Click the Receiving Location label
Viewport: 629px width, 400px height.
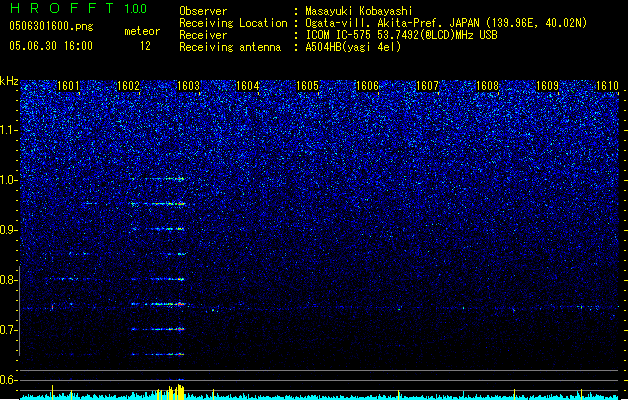pyautogui.click(x=233, y=23)
